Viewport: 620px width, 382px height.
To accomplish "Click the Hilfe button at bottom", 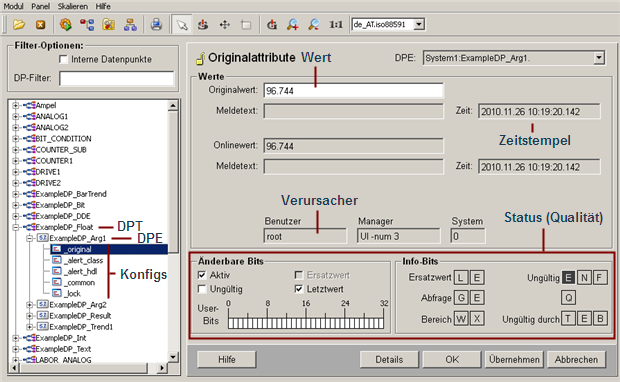I will coord(227,359).
